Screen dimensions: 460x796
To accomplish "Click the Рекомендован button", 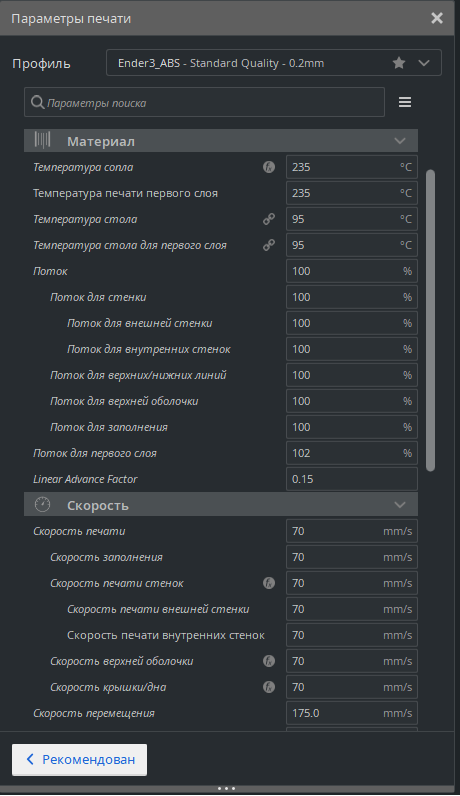I will click(79, 759).
